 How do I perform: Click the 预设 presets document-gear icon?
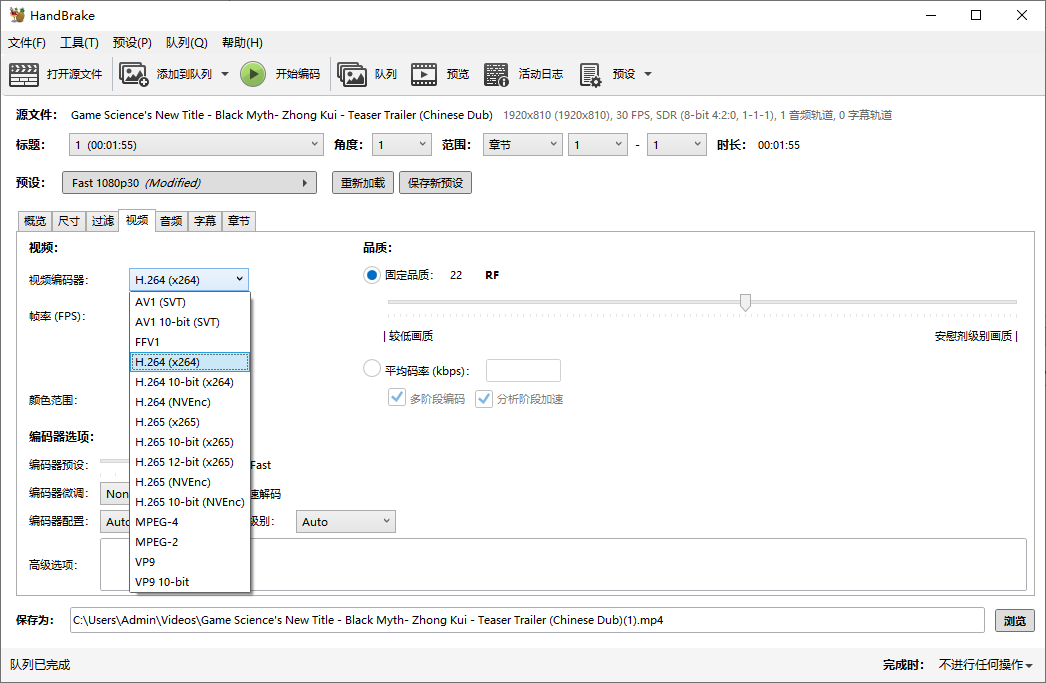[590, 75]
